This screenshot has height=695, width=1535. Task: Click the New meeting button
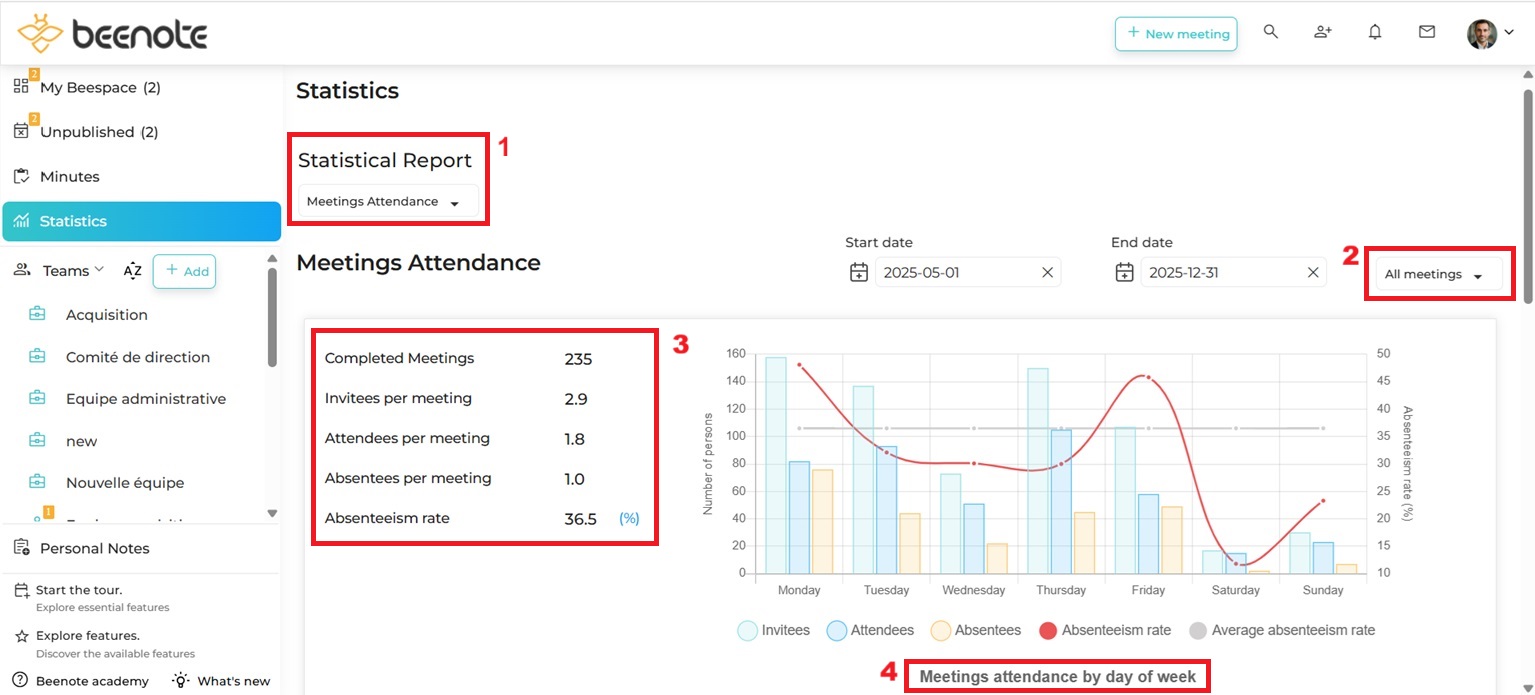pos(1176,33)
